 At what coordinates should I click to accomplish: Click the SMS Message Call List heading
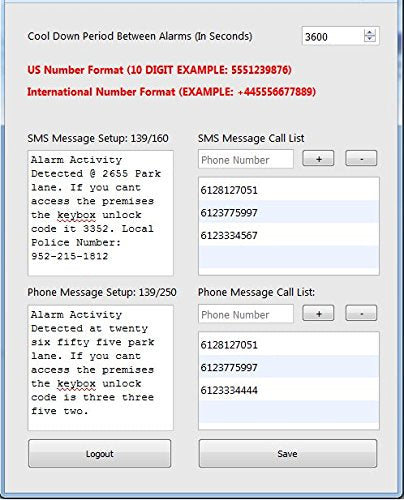251,138
